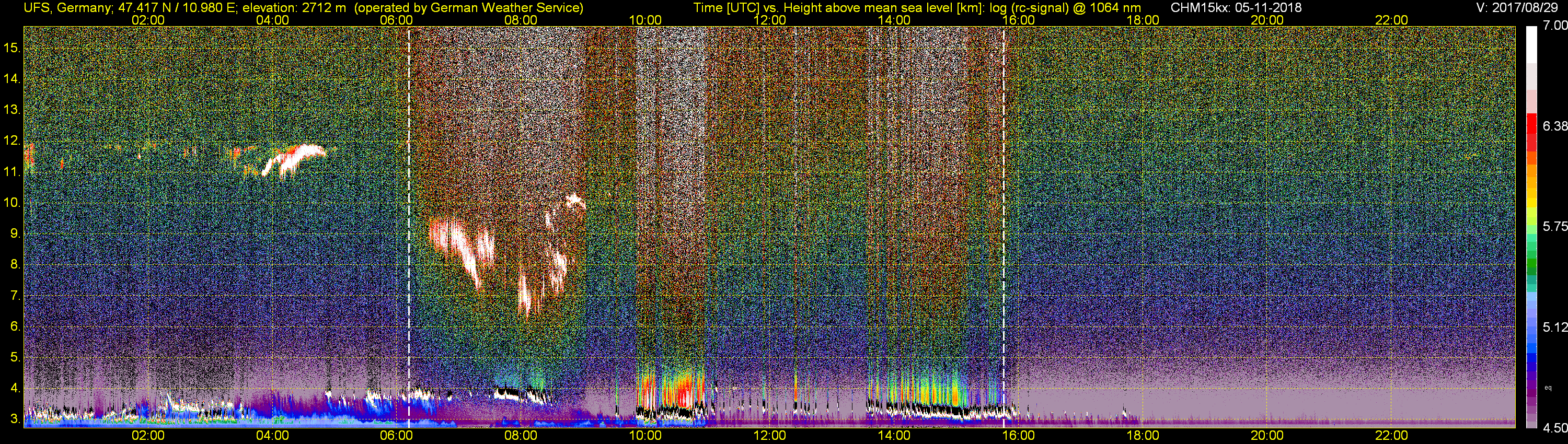Click the dashed white vertical marker near 06:00
The width and height of the screenshot is (1568, 444).
(x=408, y=226)
